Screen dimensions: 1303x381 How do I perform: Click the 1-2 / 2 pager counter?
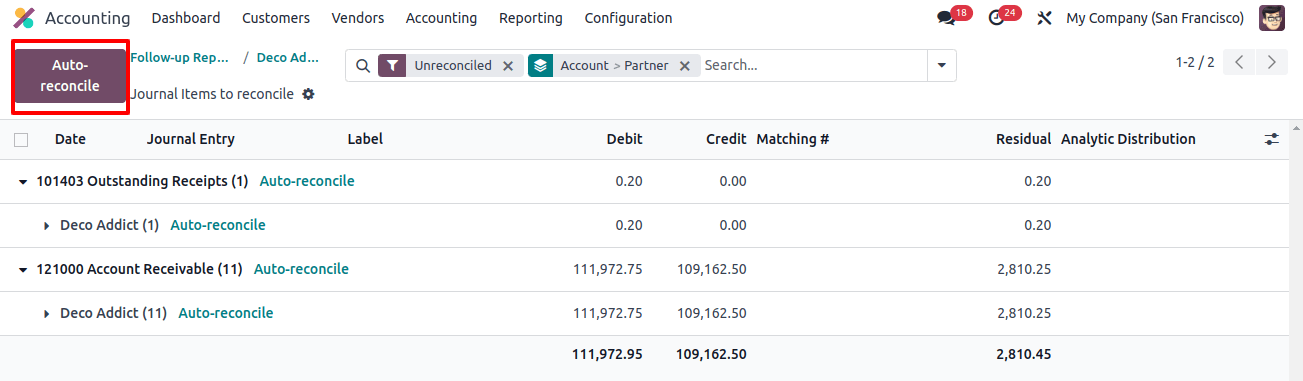point(1195,62)
